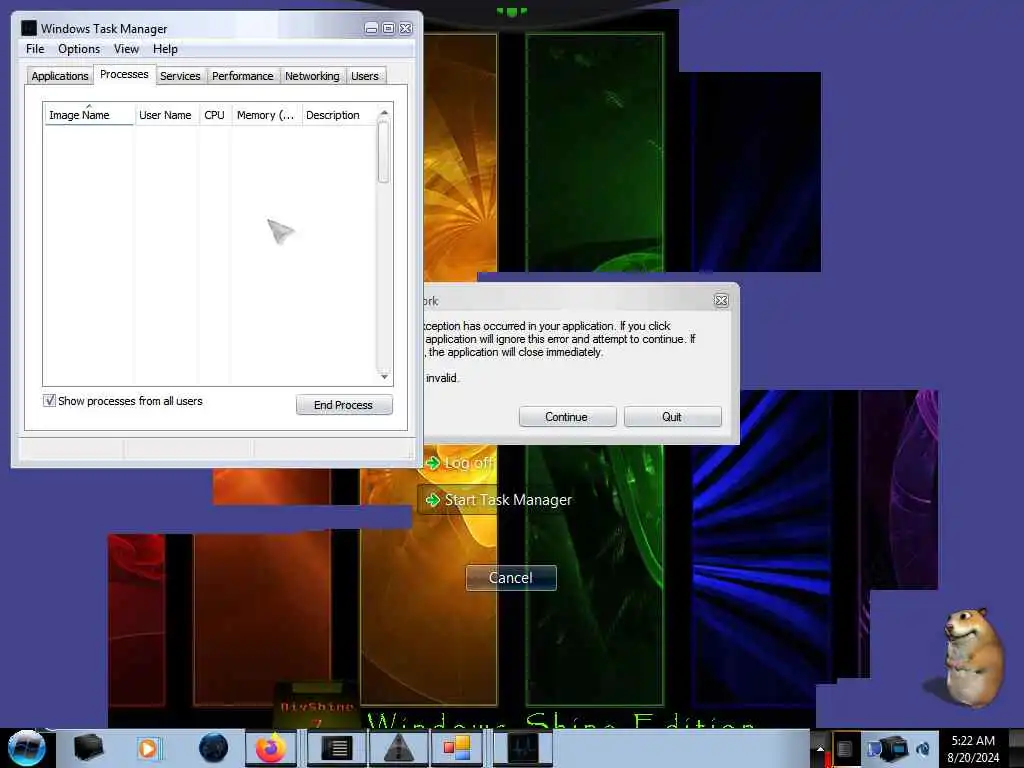1024x768 pixels.
Task: Open the Windows Start orb
Action: click(27, 748)
